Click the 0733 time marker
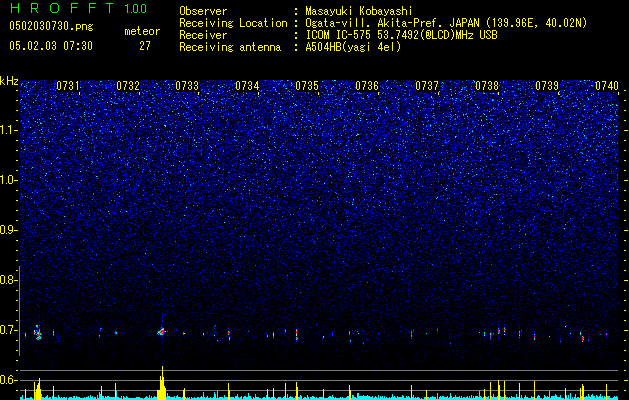Image resolution: width=629 pixels, height=400 pixels. coord(187,86)
